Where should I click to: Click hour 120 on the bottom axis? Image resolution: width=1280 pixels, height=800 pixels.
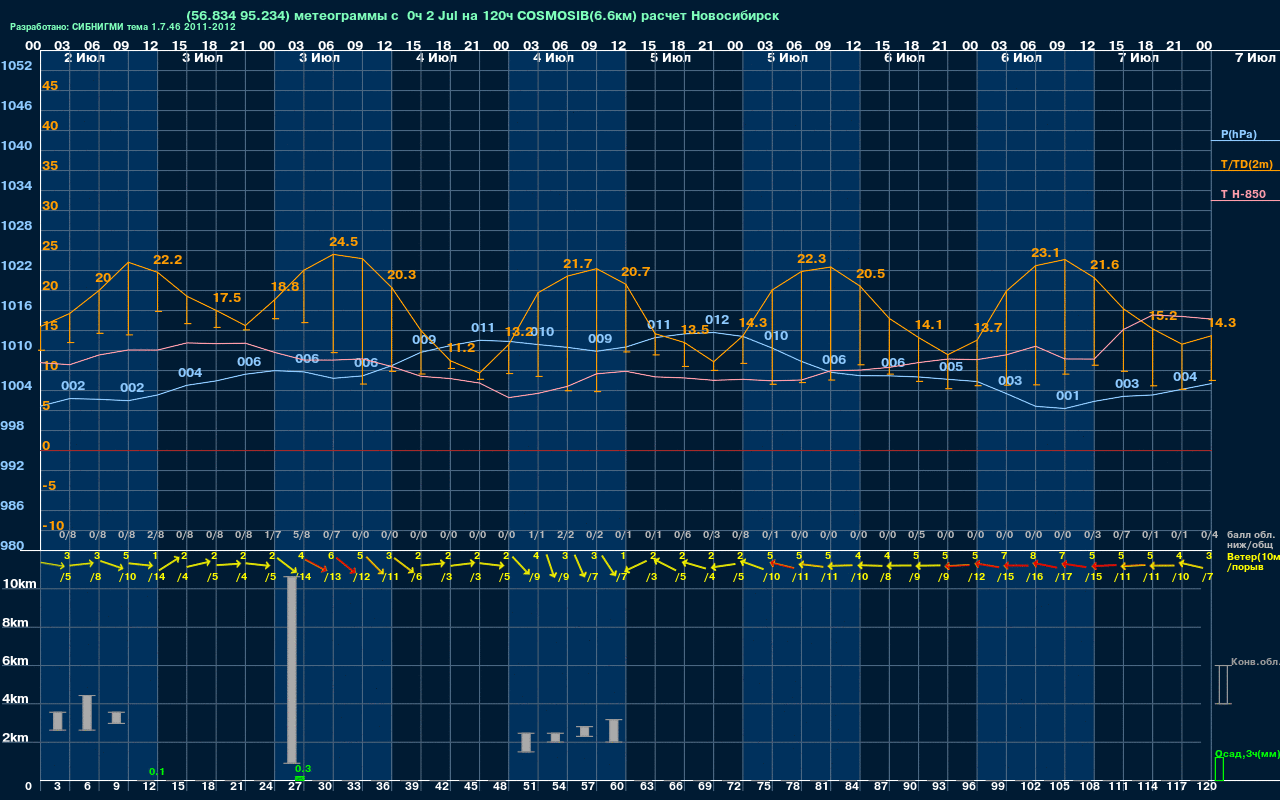1206,787
